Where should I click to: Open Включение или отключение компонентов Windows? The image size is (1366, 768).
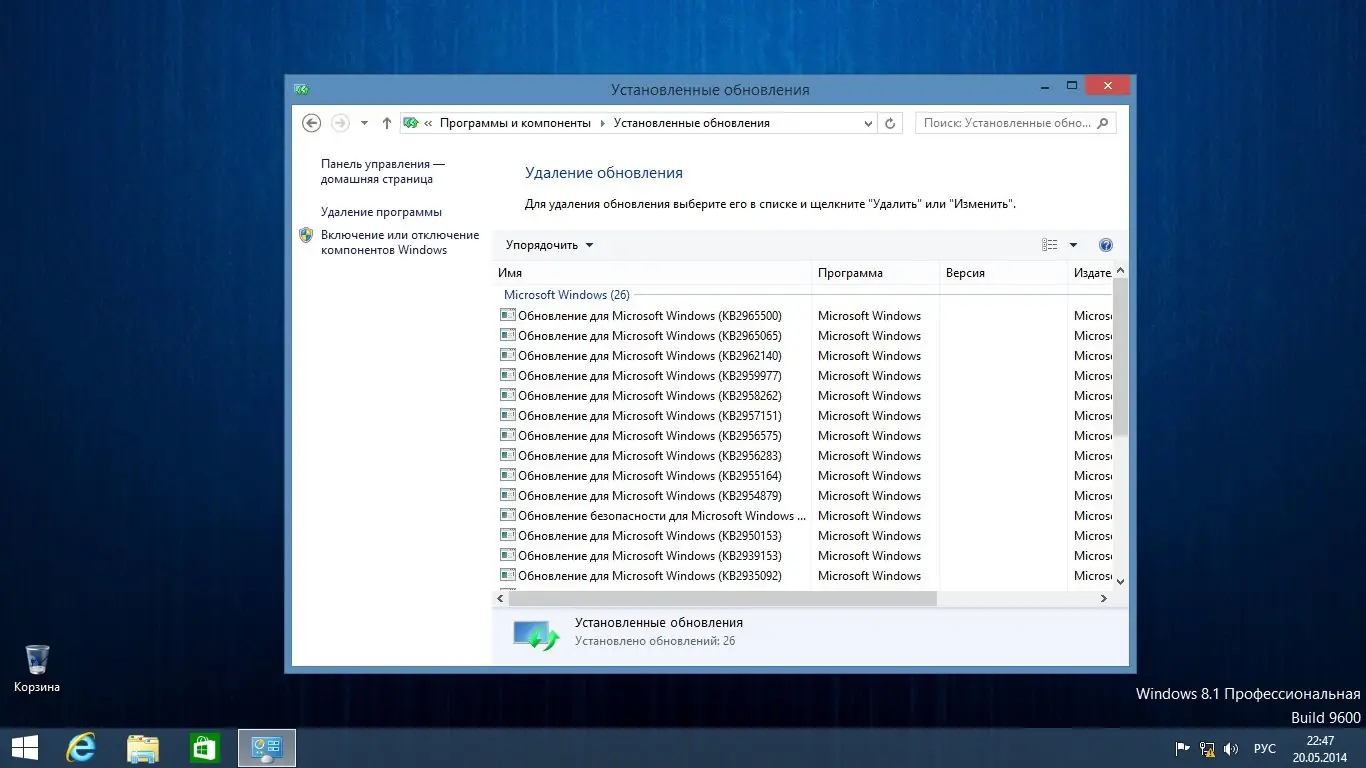399,242
